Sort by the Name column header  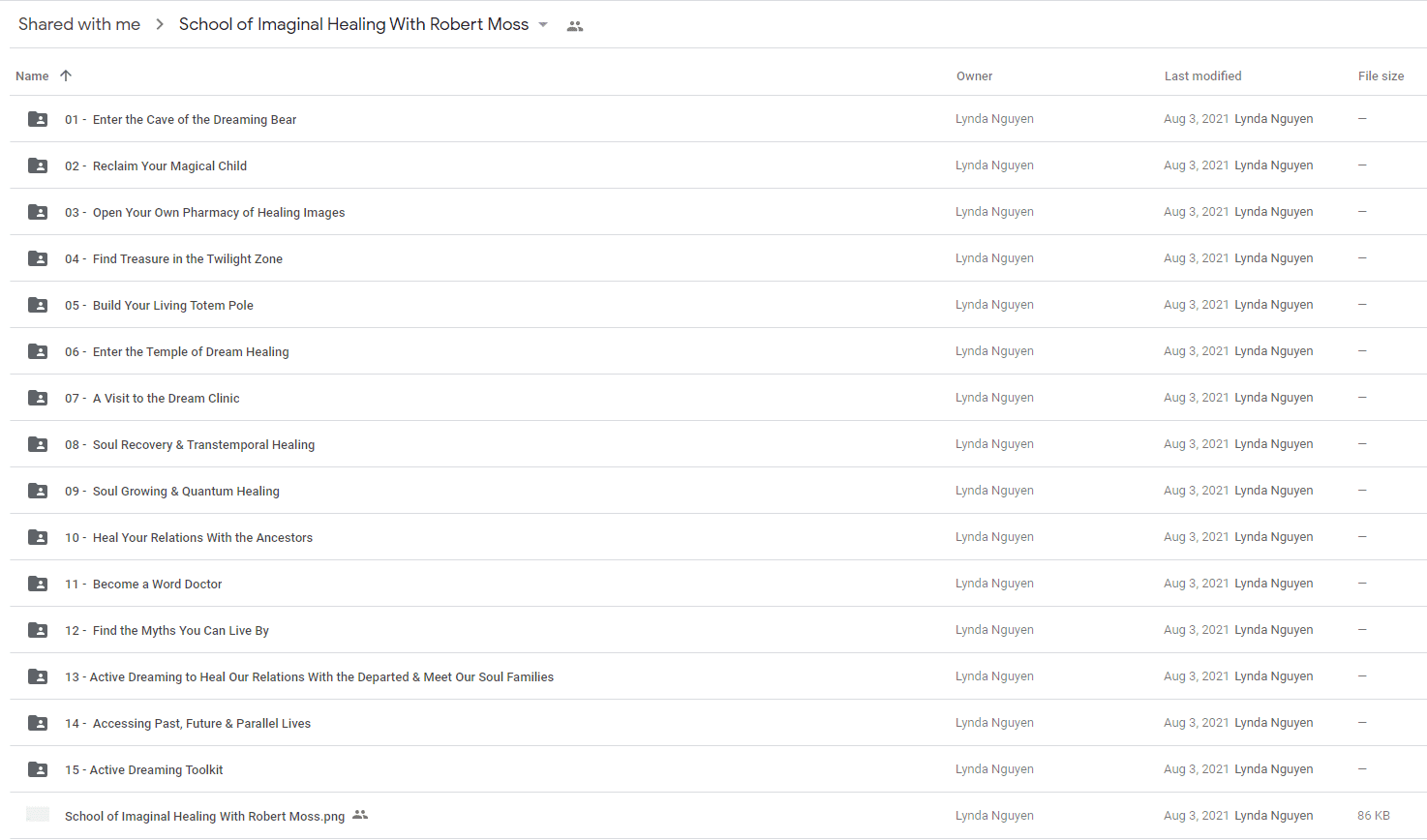[32, 75]
